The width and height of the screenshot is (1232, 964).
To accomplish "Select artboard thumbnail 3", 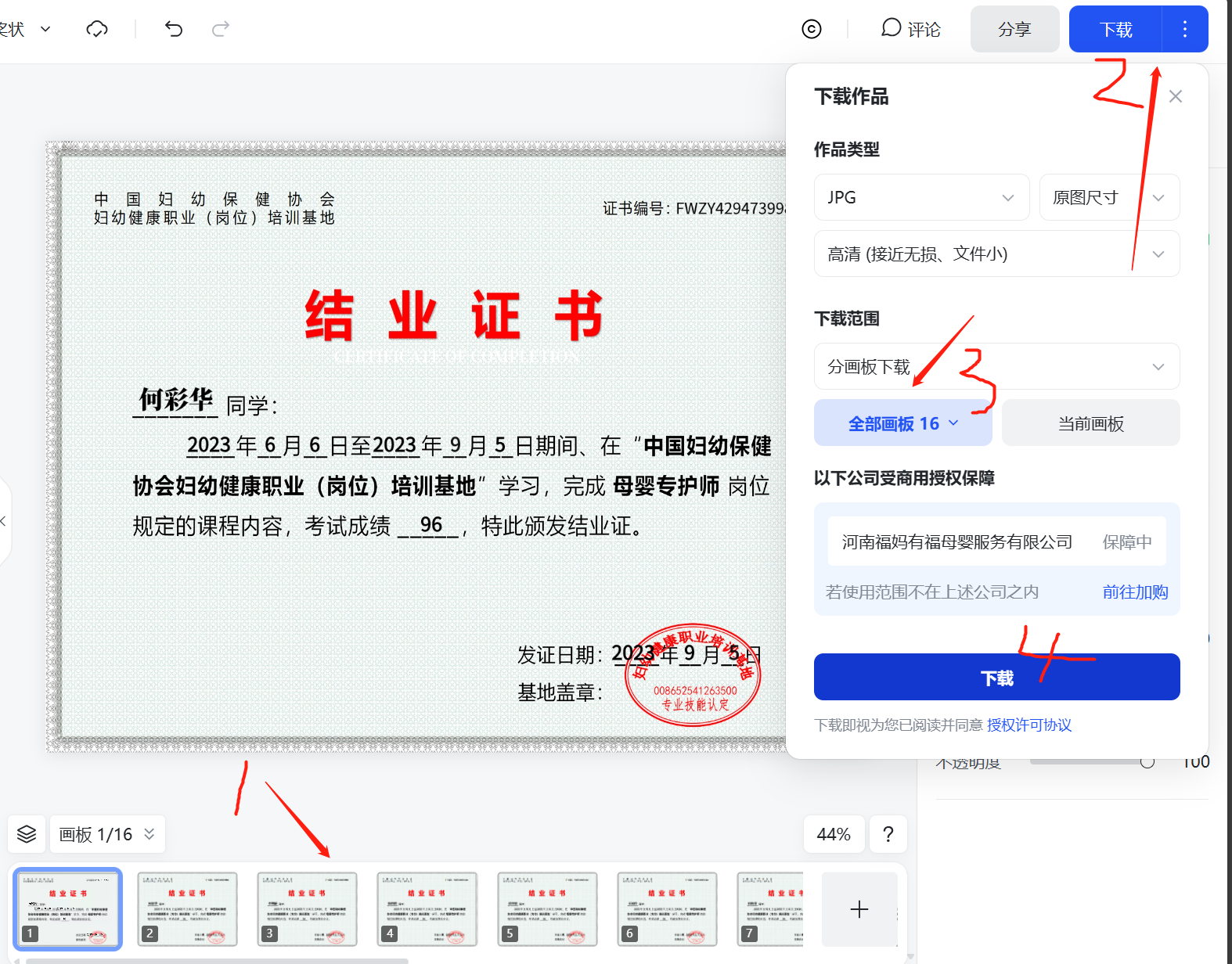I will [x=308, y=908].
